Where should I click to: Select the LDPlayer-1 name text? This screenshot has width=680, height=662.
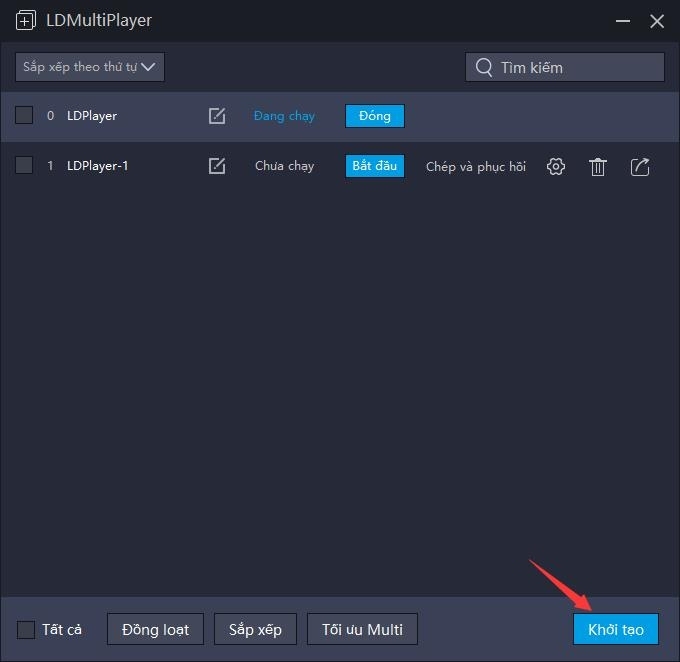98,166
